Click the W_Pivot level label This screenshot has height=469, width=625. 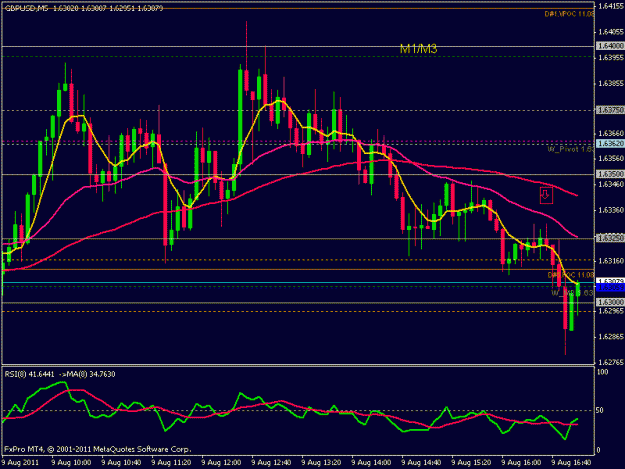tap(571, 149)
